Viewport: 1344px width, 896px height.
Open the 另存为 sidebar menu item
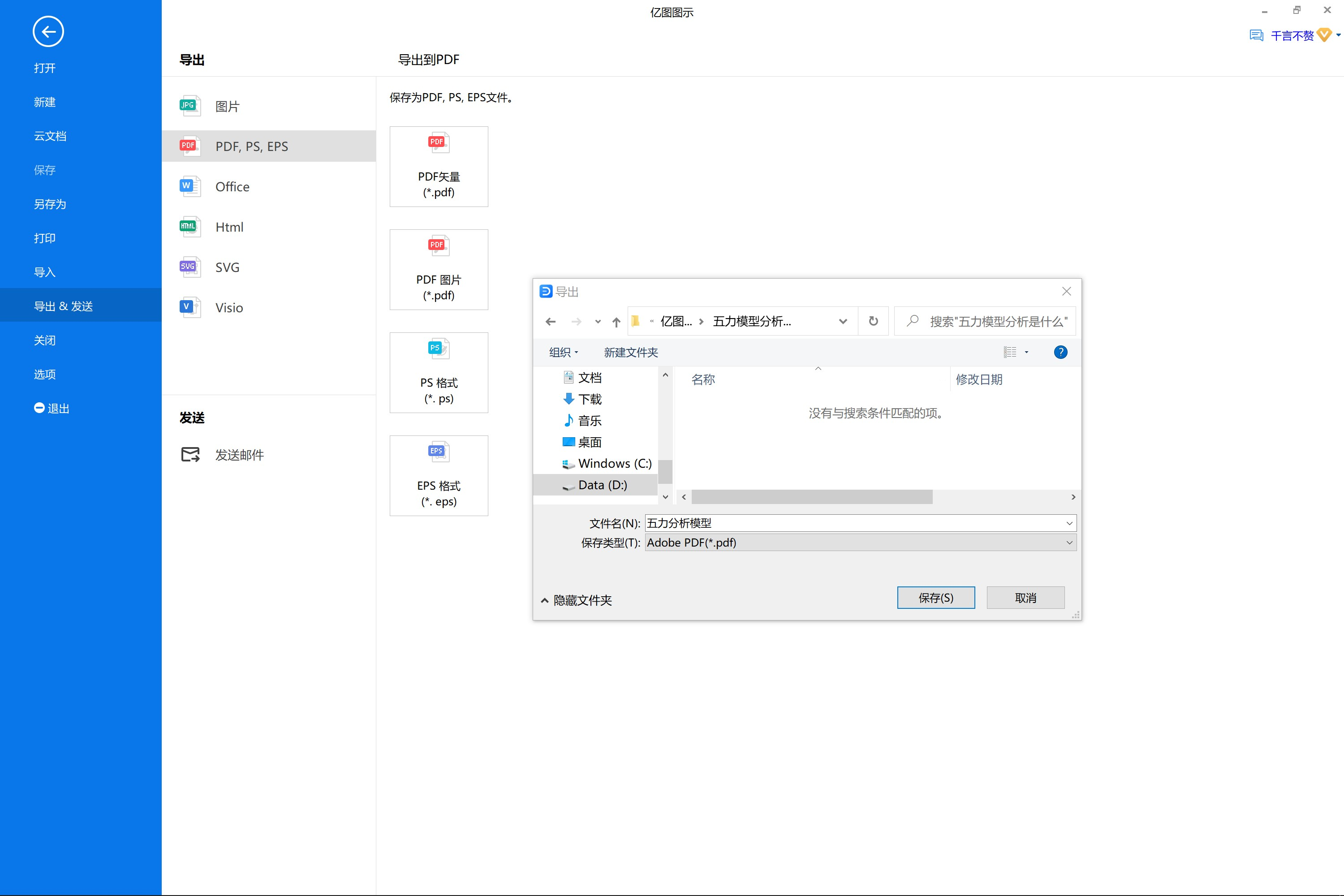coord(50,204)
